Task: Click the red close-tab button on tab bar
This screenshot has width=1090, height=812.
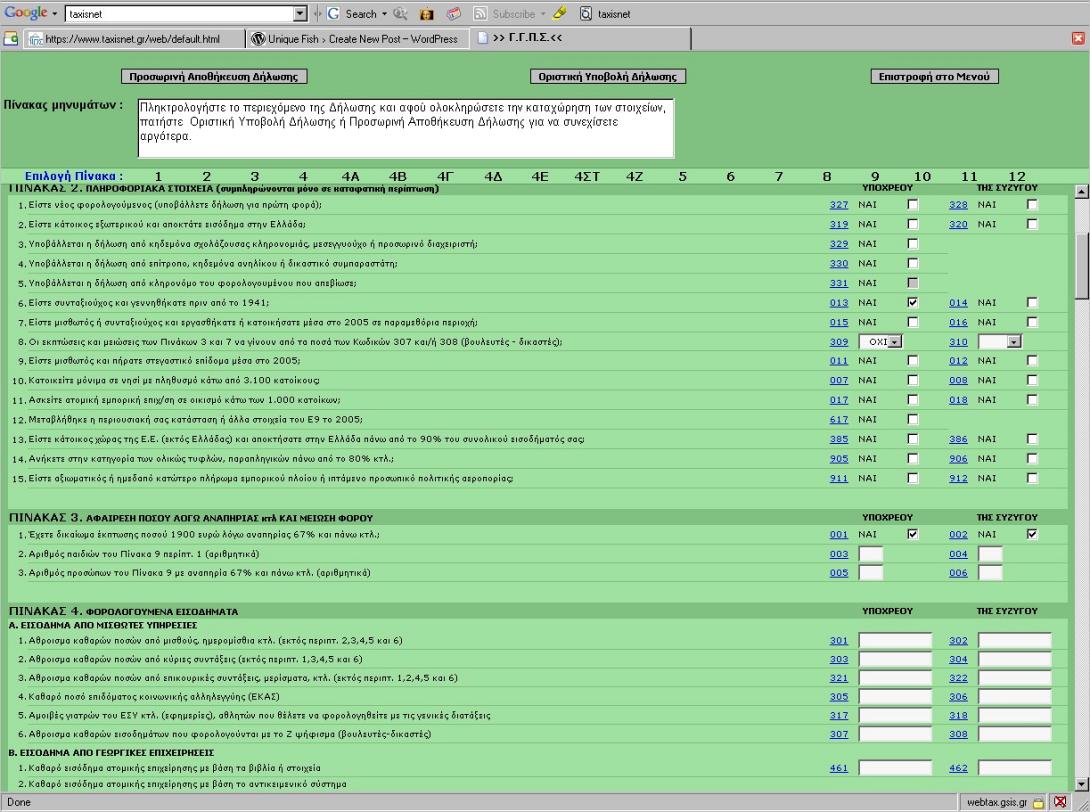Action: click(1078, 39)
